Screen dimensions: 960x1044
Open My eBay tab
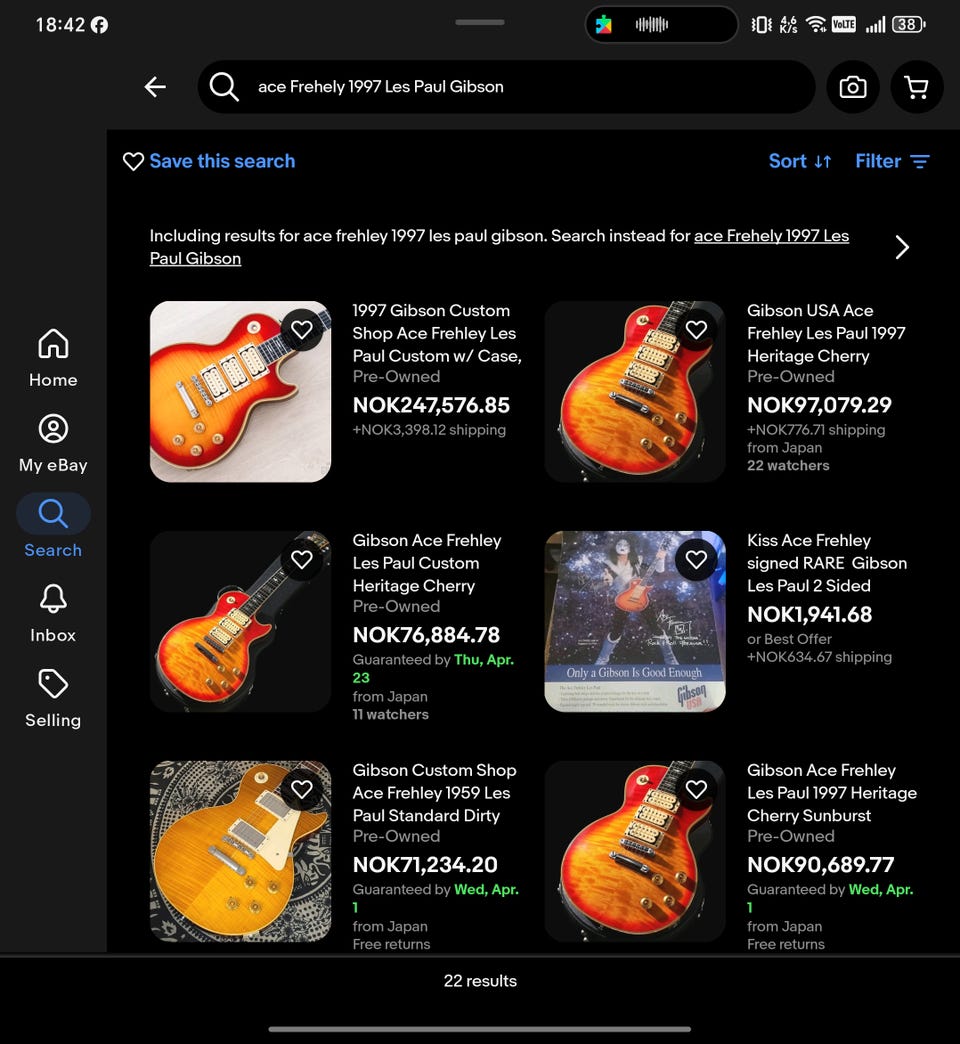point(53,443)
